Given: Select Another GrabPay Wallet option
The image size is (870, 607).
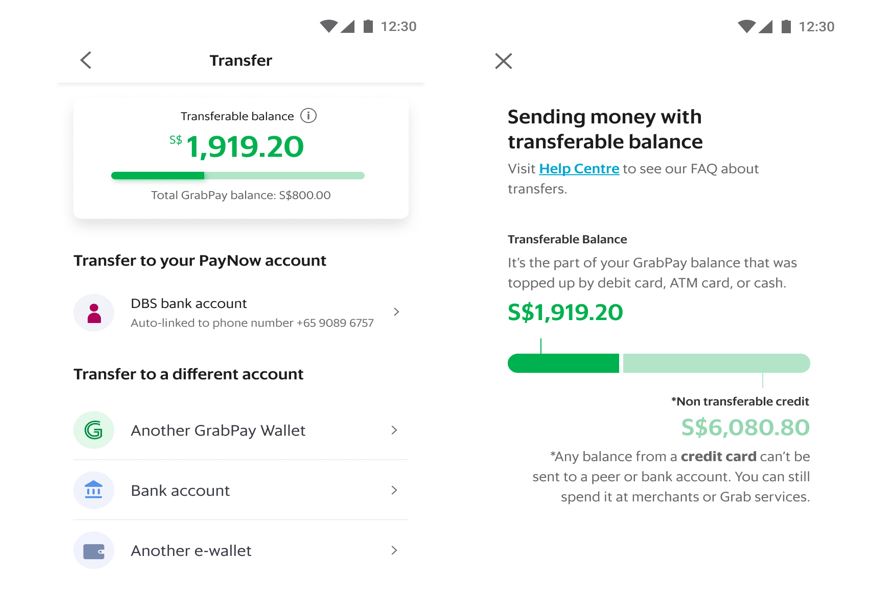Looking at the screenshot, I should (x=241, y=430).
